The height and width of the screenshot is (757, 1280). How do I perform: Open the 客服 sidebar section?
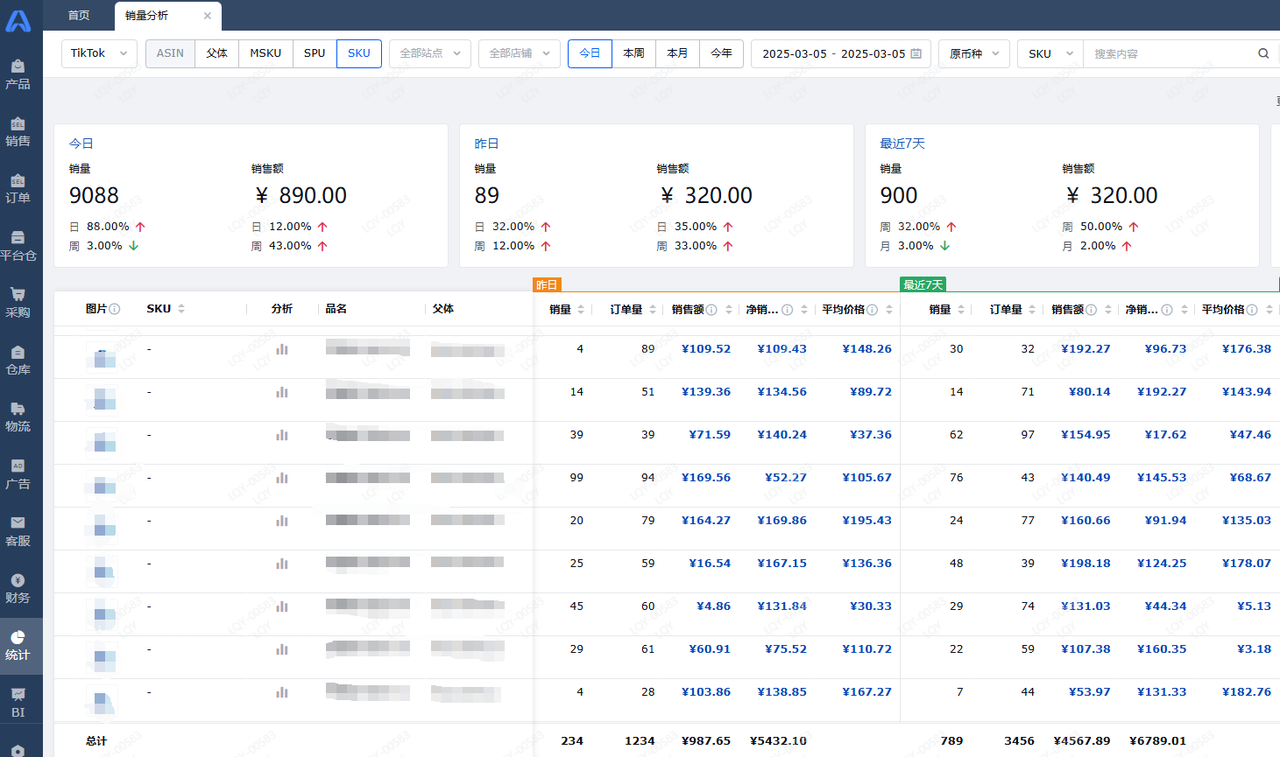(18, 531)
